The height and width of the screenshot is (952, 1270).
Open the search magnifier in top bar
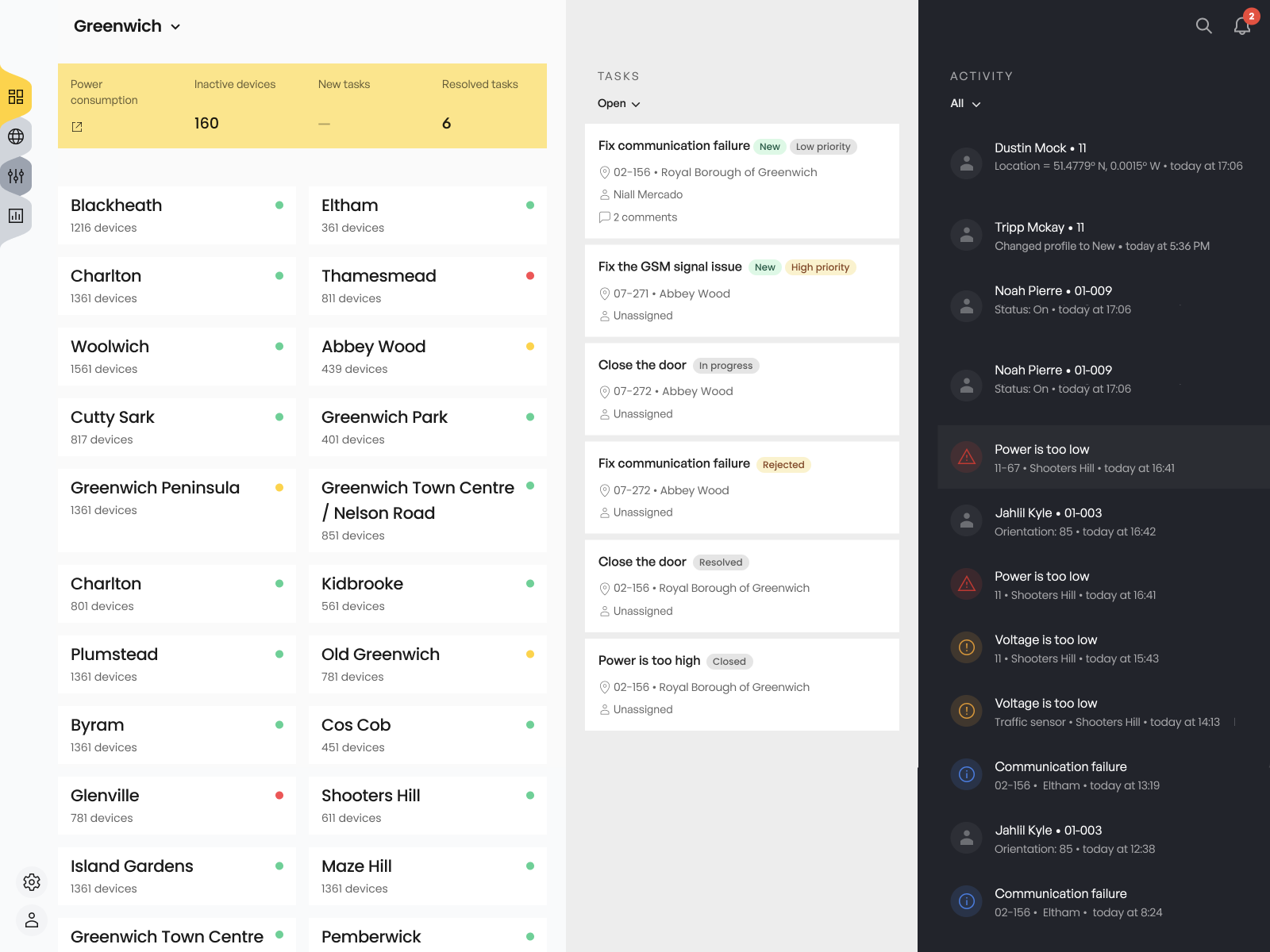click(1203, 25)
